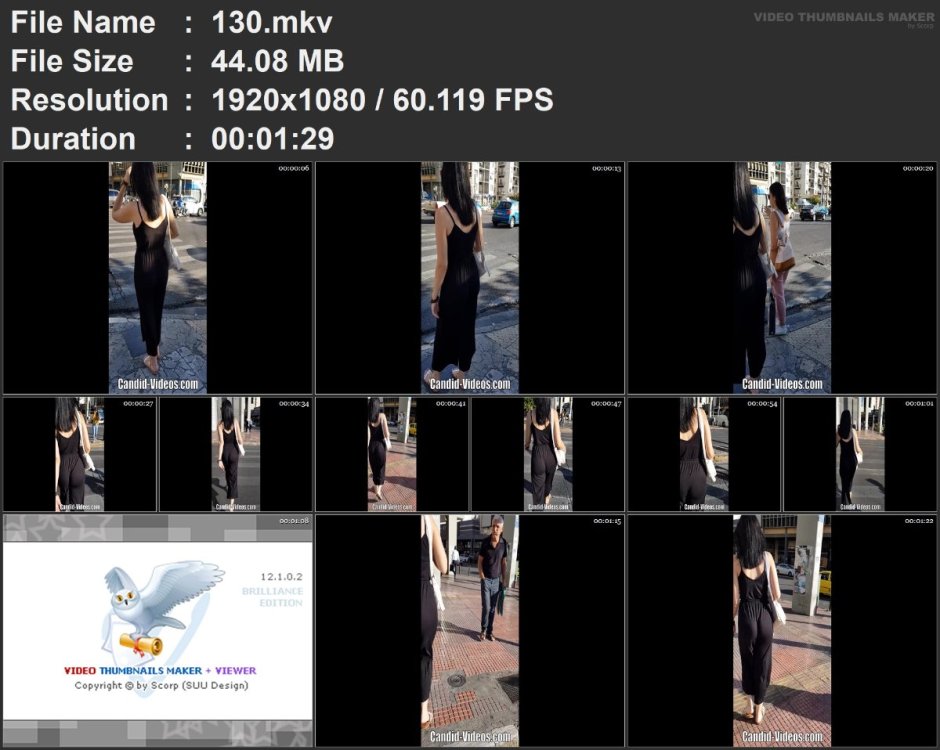Select the small thumbnail at 00:01:01

(x=860, y=454)
